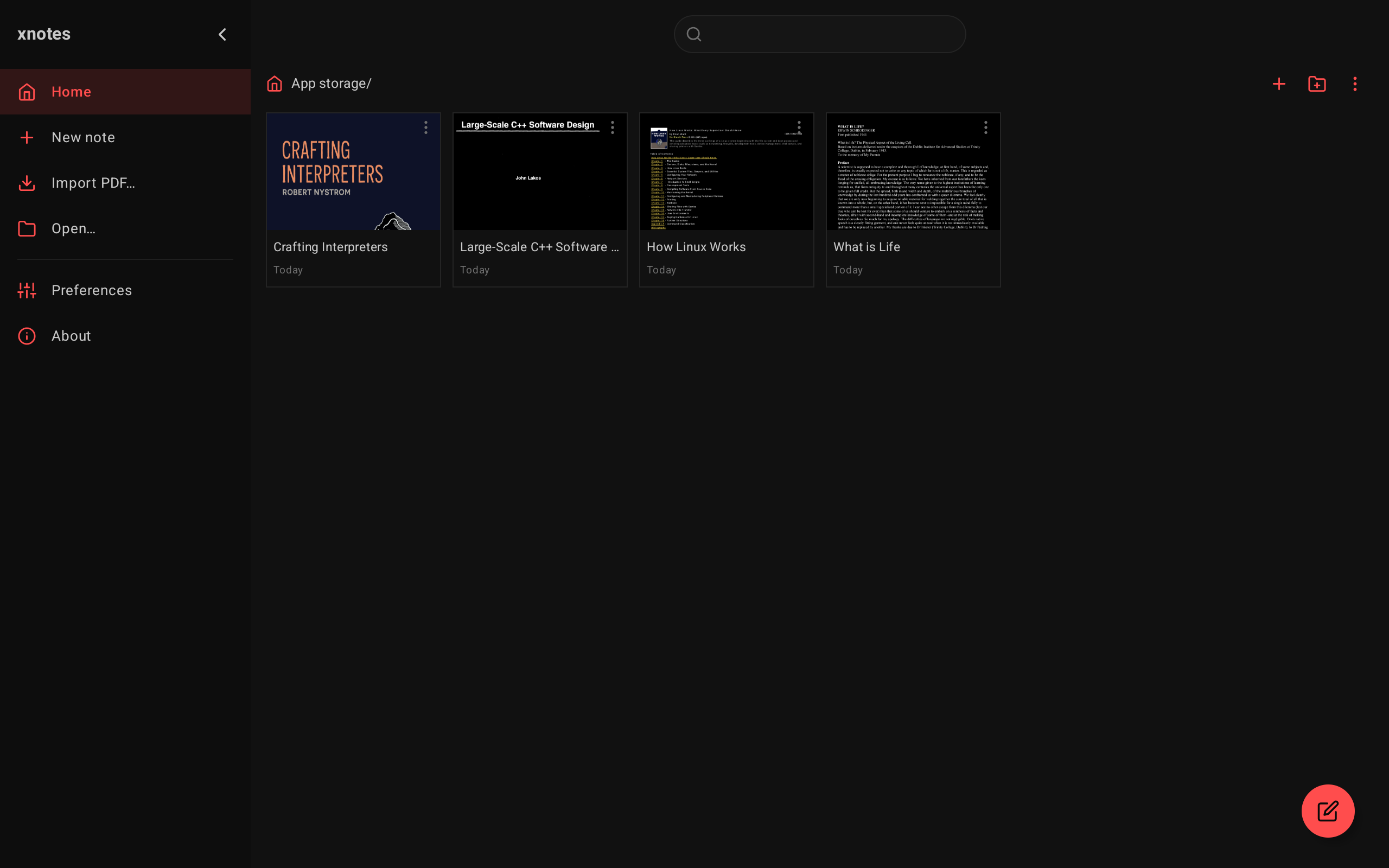1389x868 pixels.
Task: Open the toolbar overflow menu
Action: tap(1355, 84)
